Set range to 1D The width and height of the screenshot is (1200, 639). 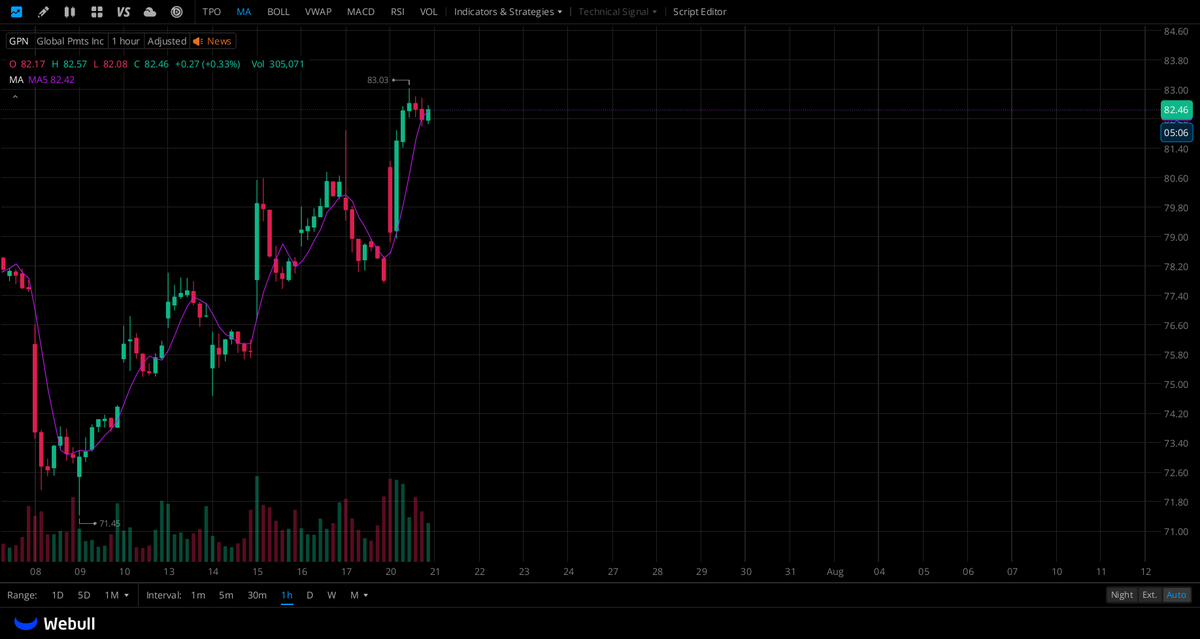click(57, 595)
